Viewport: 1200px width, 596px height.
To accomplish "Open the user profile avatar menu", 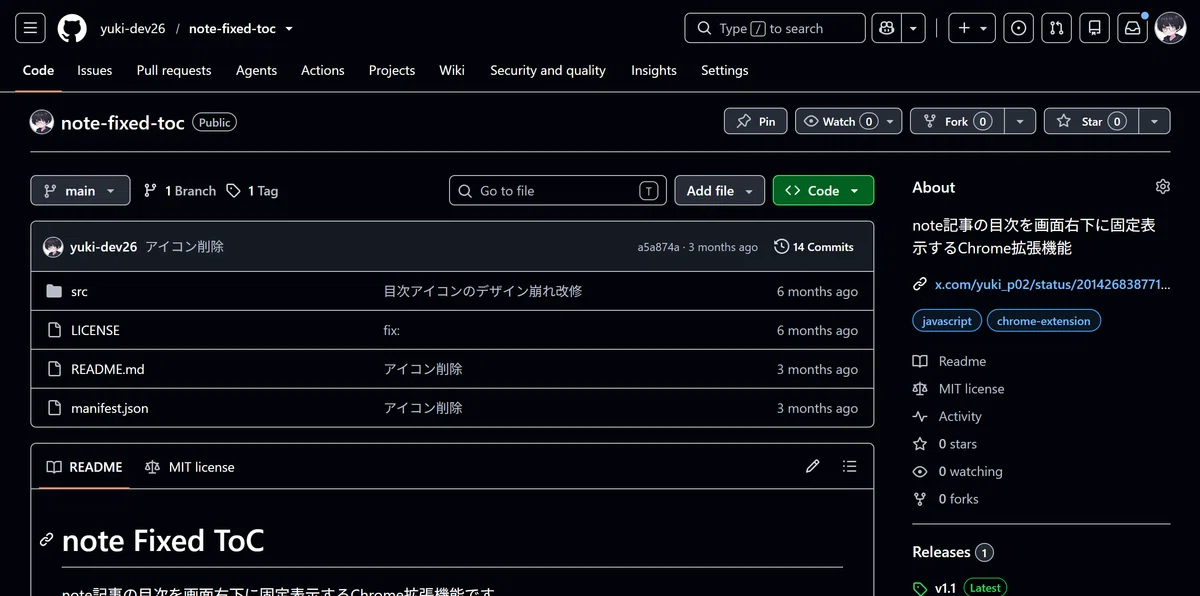I will tap(1170, 28).
